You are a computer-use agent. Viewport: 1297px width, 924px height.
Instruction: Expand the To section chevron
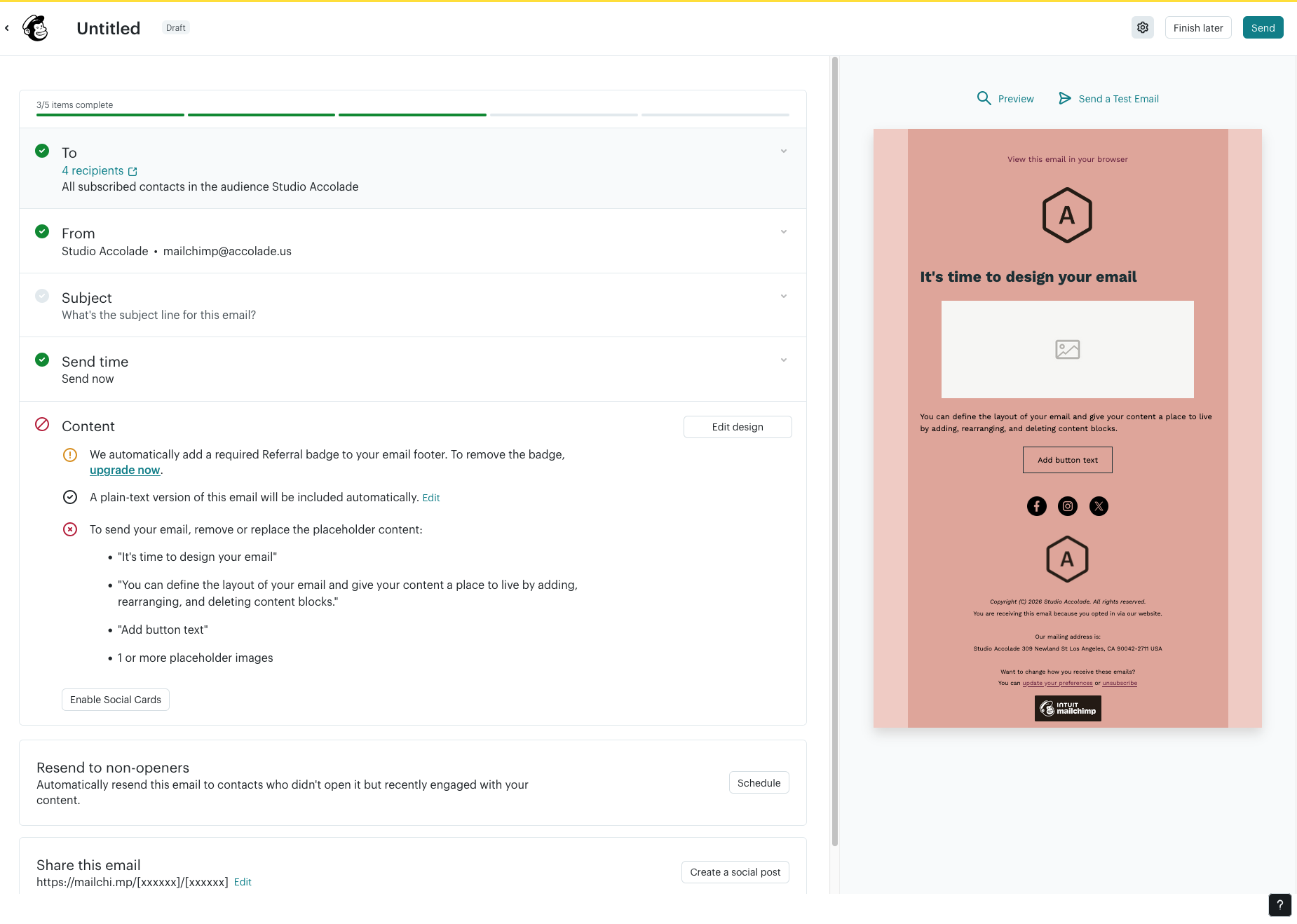[x=783, y=151]
